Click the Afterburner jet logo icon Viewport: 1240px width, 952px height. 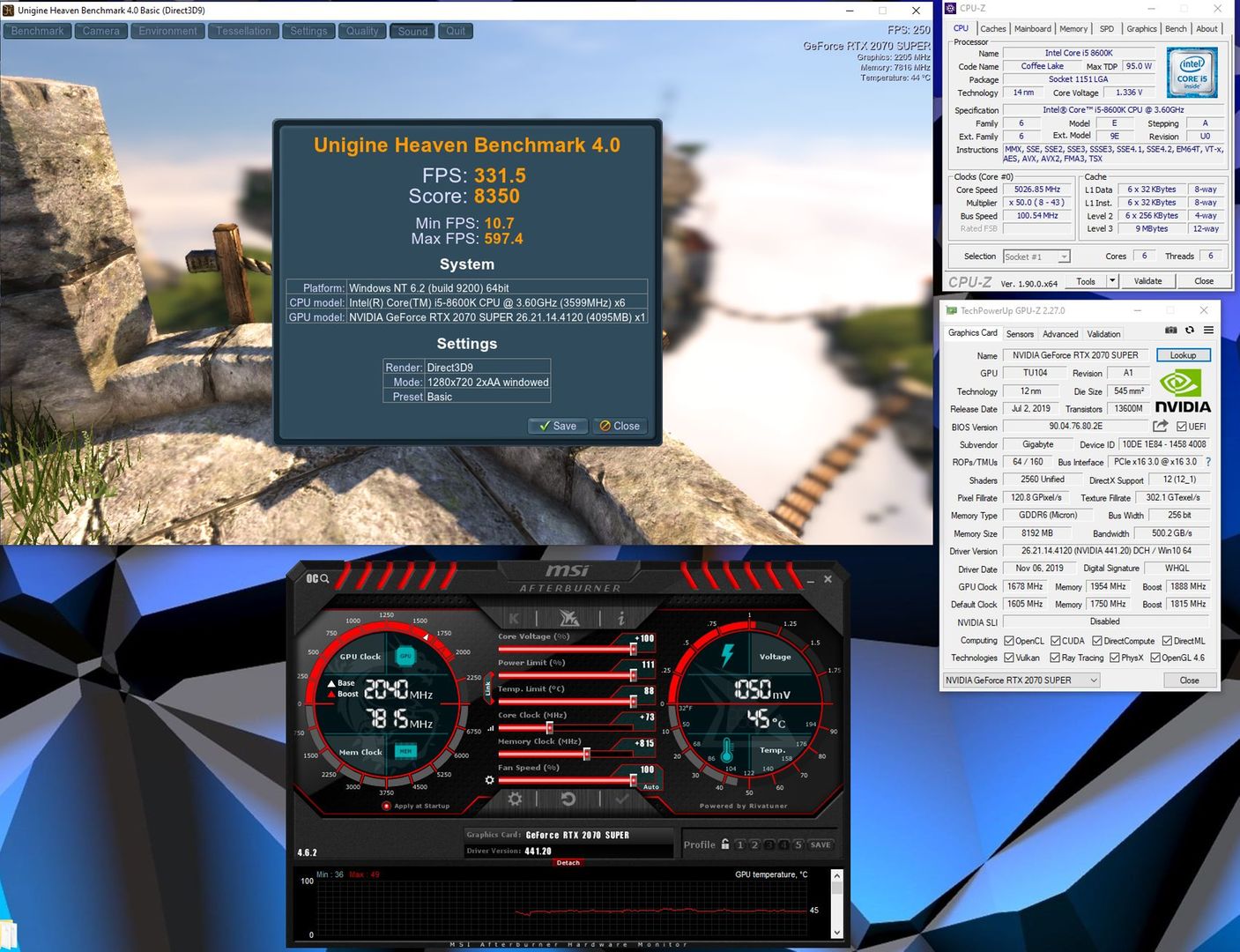(569, 618)
